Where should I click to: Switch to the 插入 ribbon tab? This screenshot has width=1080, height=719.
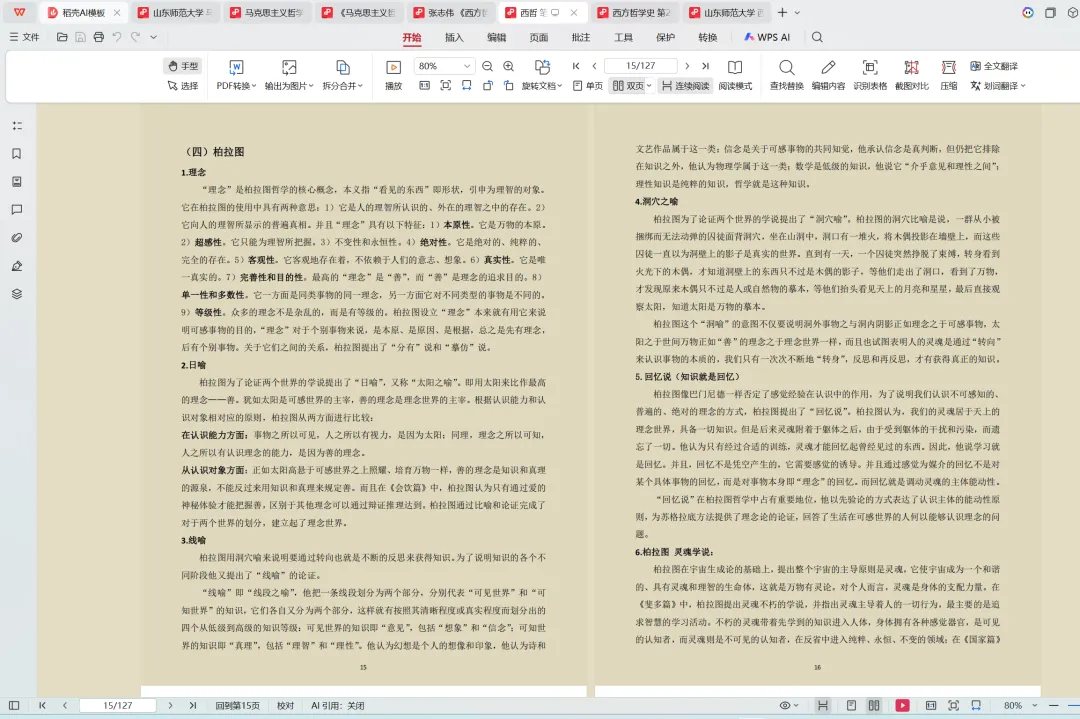[x=454, y=37]
